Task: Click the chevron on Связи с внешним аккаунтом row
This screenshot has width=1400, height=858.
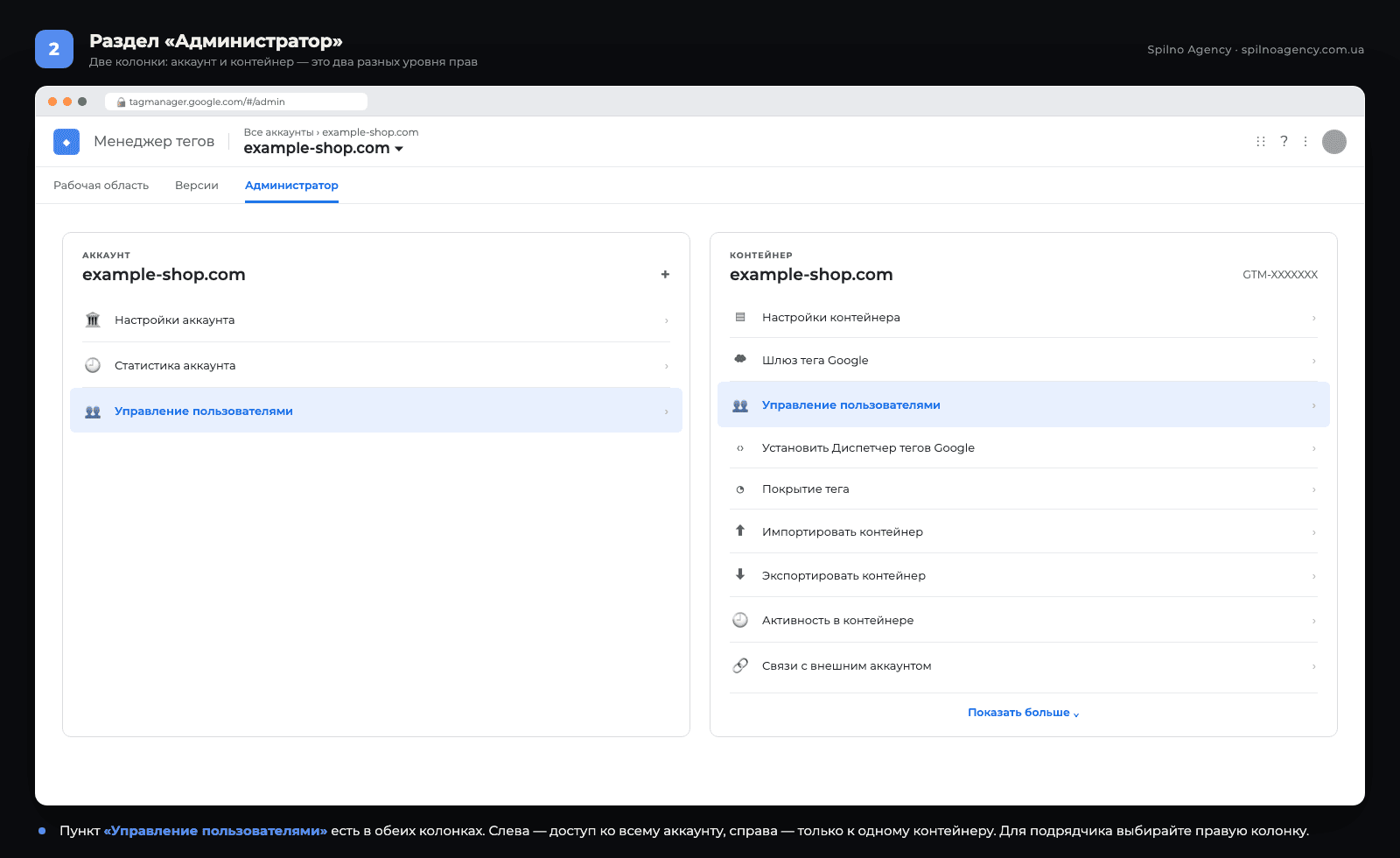Action: [1313, 666]
